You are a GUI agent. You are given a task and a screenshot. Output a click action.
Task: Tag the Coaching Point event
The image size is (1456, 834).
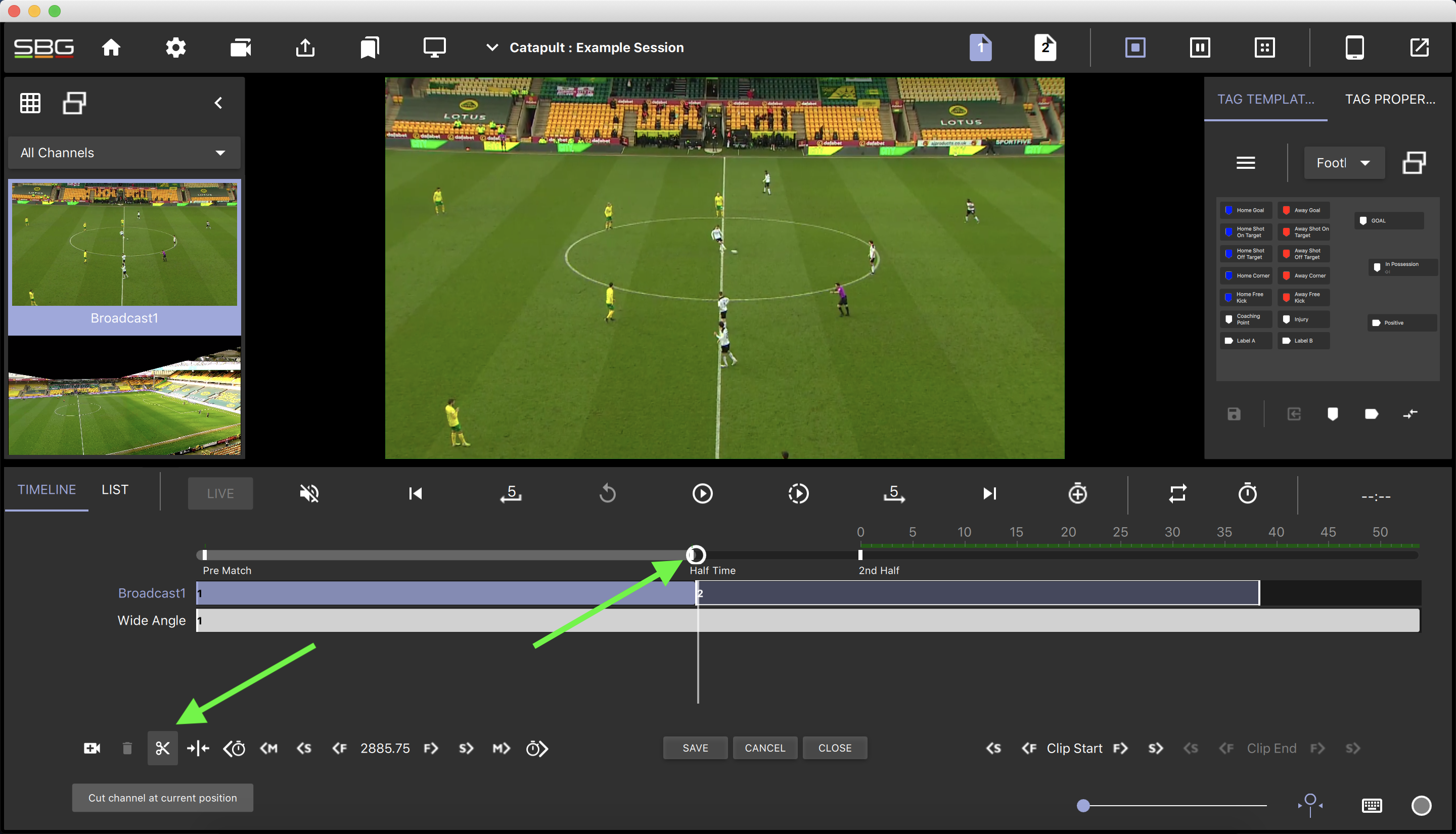click(1246, 319)
